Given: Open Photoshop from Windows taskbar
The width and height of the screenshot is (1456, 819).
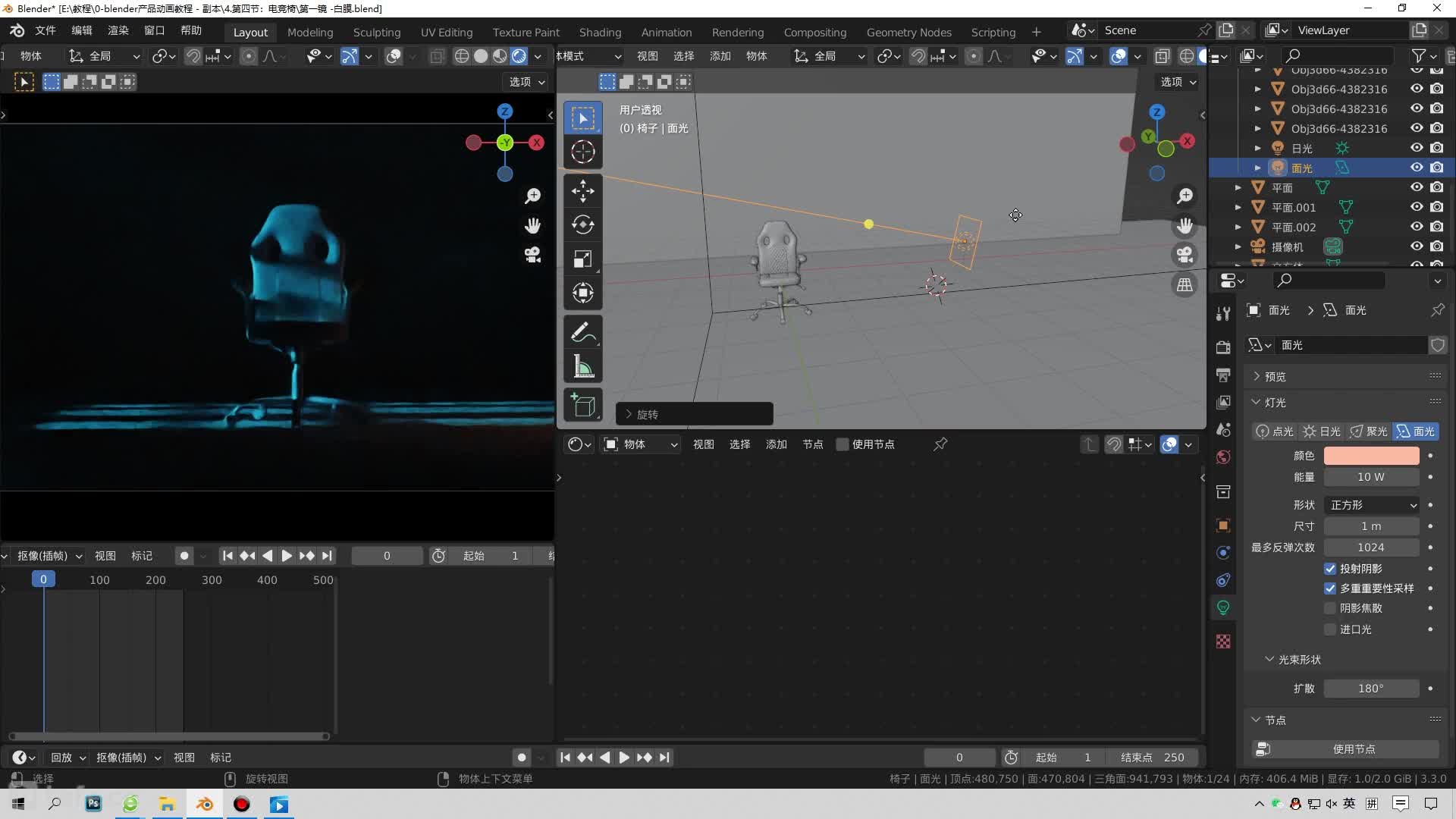Looking at the screenshot, I should [93, 804].
